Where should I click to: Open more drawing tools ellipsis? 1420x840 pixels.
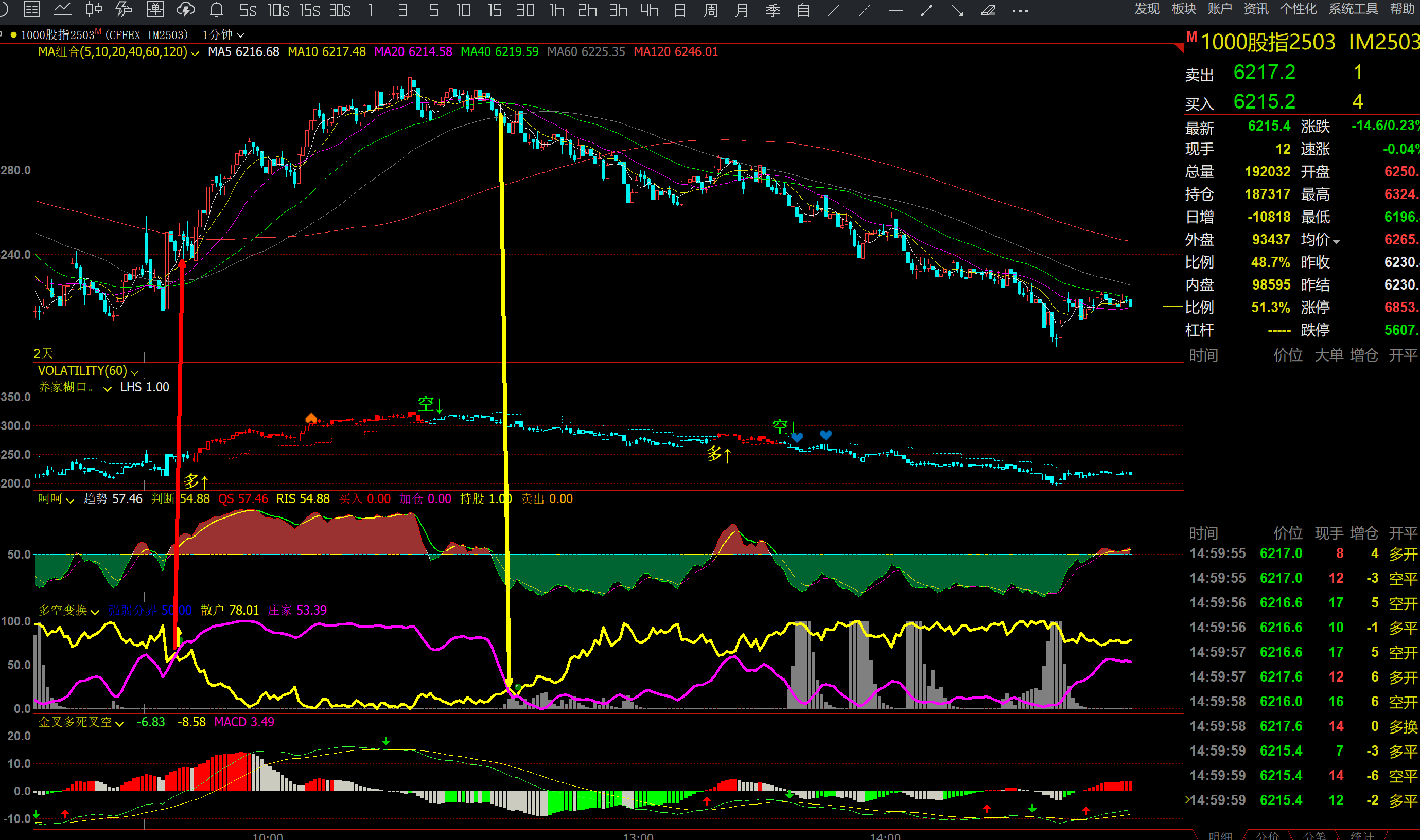pyautogui.click(x=1020, y=11)
